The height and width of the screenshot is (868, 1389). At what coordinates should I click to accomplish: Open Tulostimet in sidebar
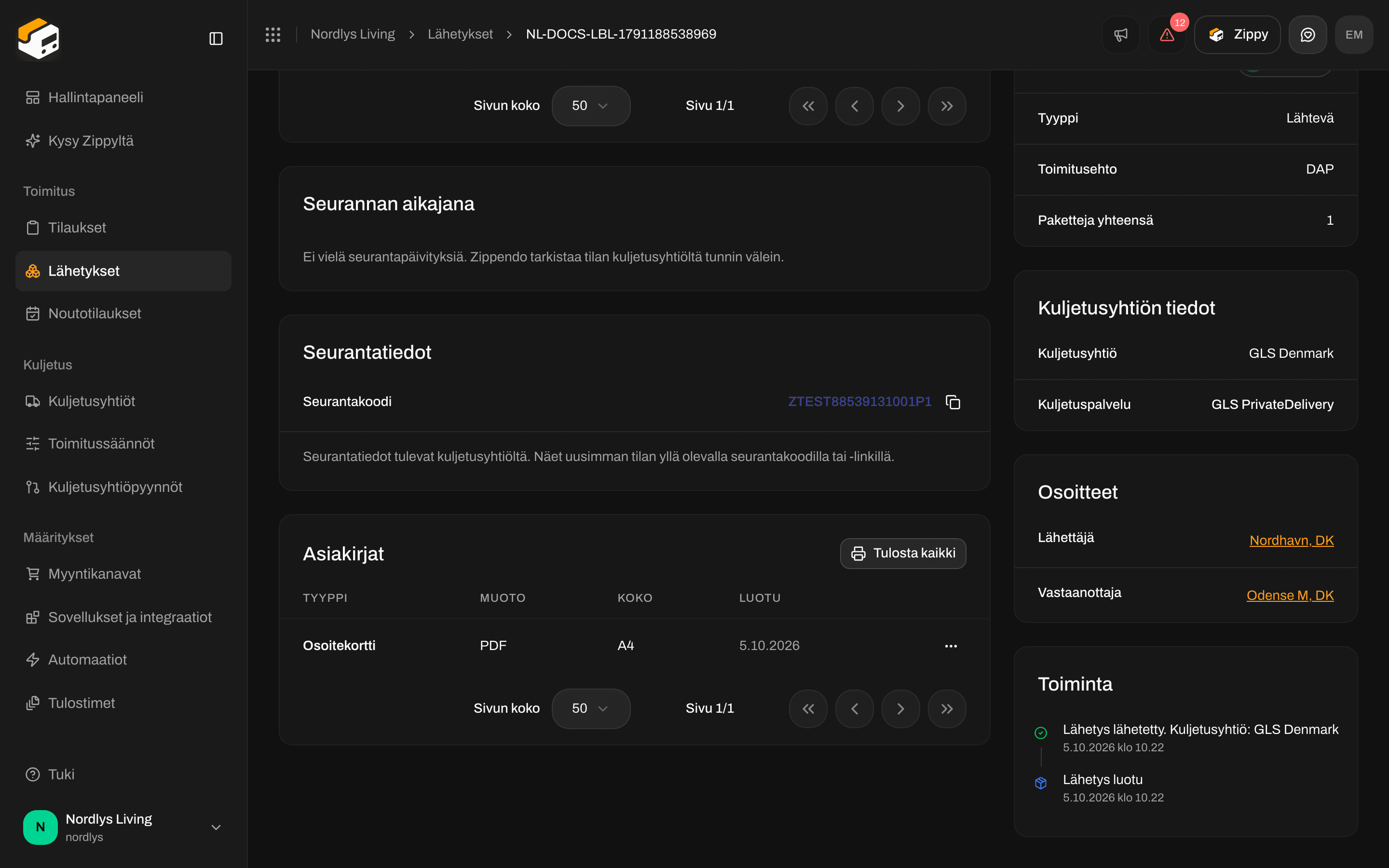pyautogui.click(x=123, y=703)
